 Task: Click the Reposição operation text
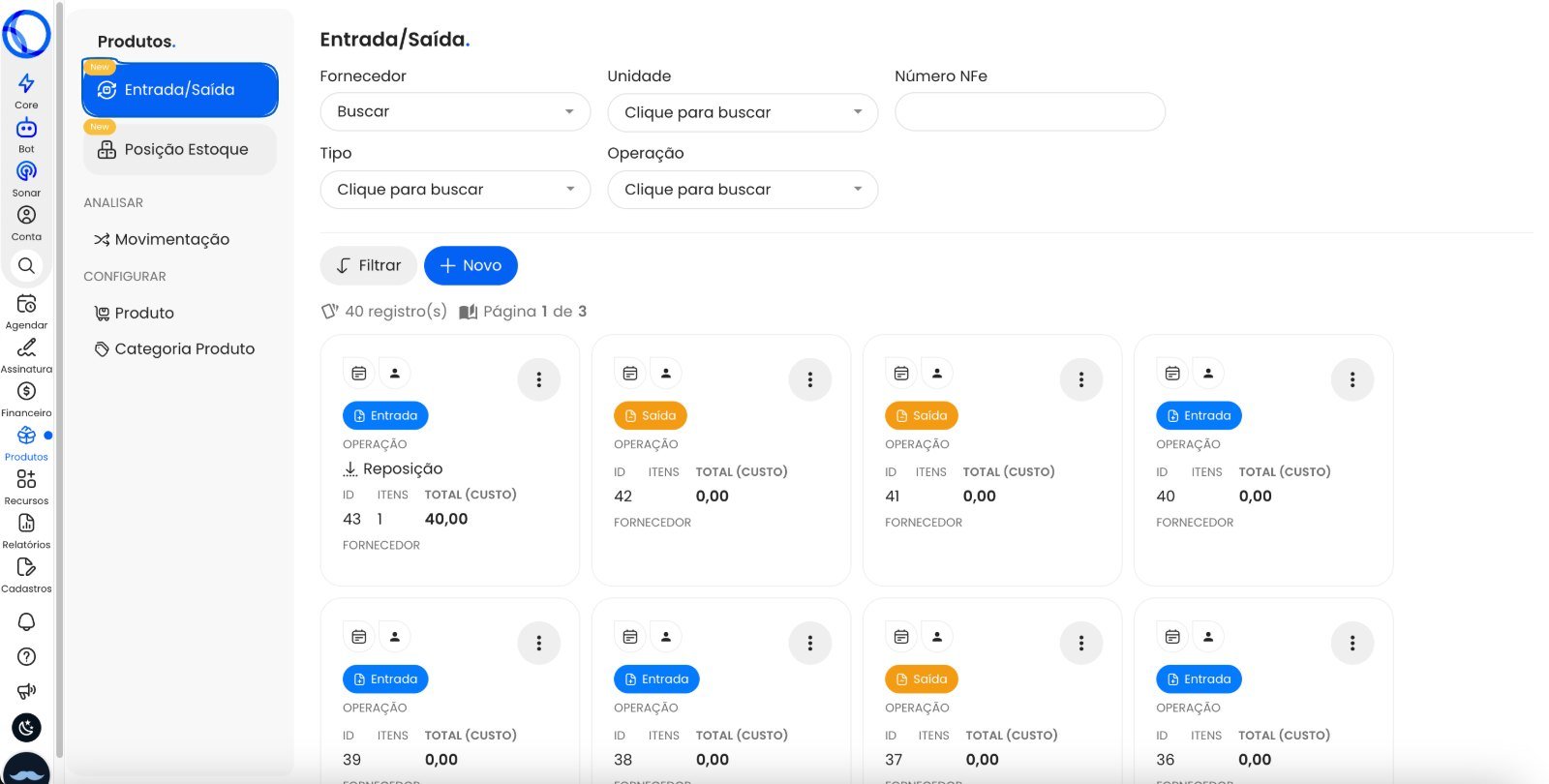point(403,468)
